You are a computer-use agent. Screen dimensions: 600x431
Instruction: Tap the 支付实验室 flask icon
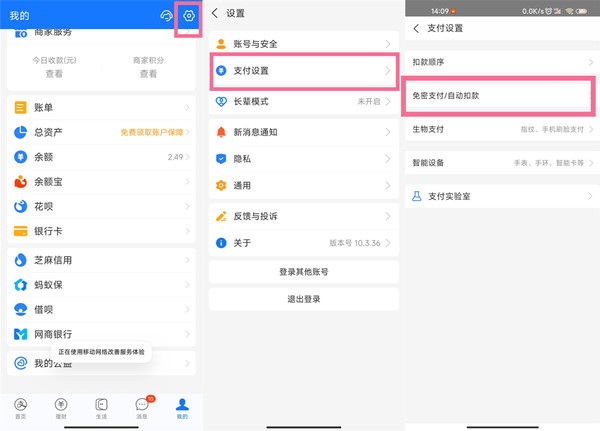coord(417,196)
